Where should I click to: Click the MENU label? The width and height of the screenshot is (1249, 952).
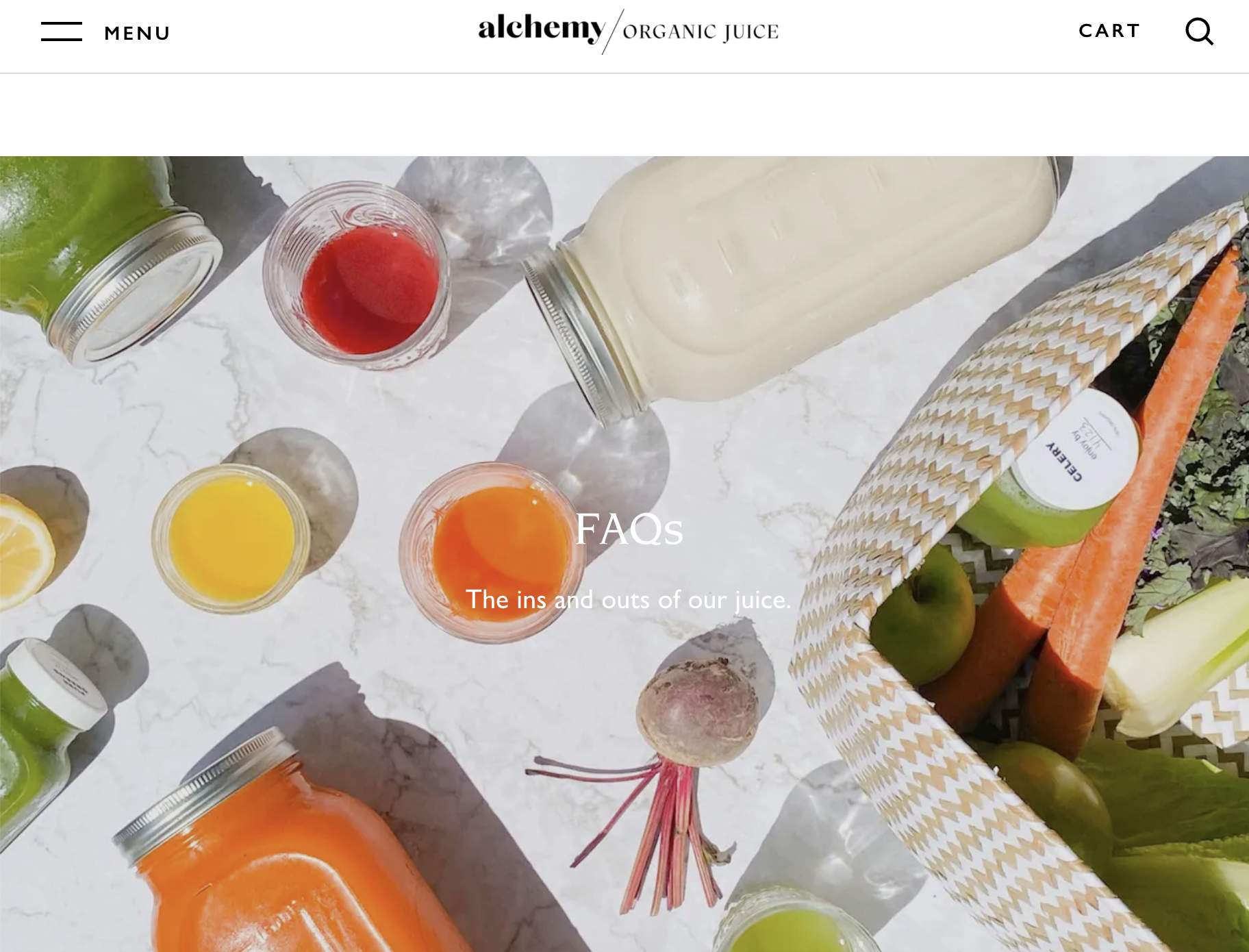137,33
